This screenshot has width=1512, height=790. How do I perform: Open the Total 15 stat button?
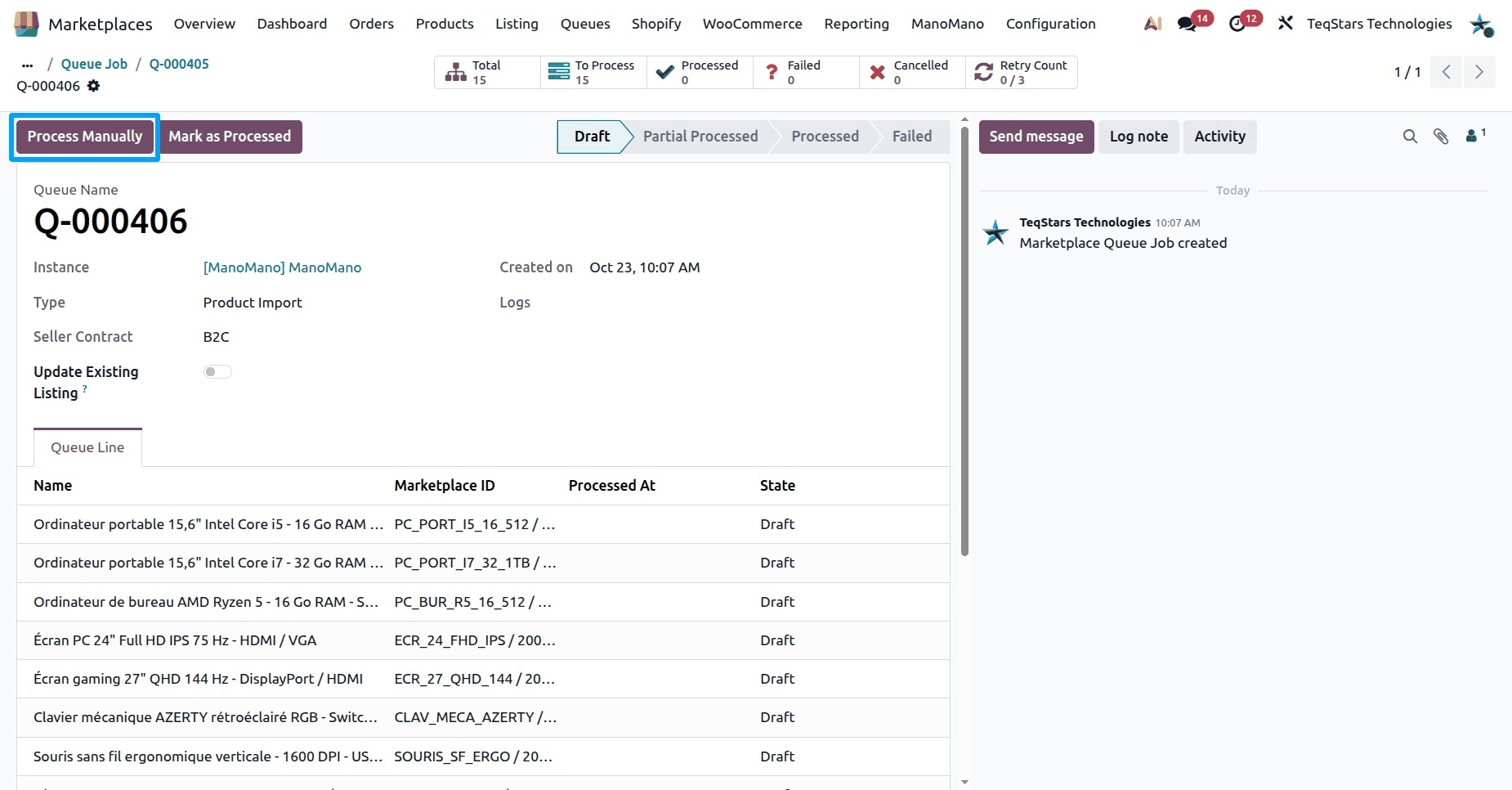tap(487, 72)
